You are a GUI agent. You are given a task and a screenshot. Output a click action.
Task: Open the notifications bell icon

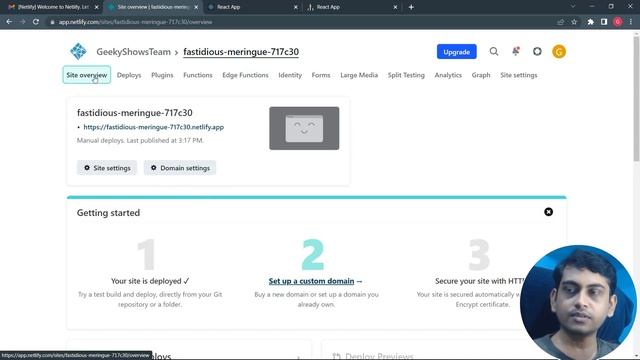(x=516, y=51)
